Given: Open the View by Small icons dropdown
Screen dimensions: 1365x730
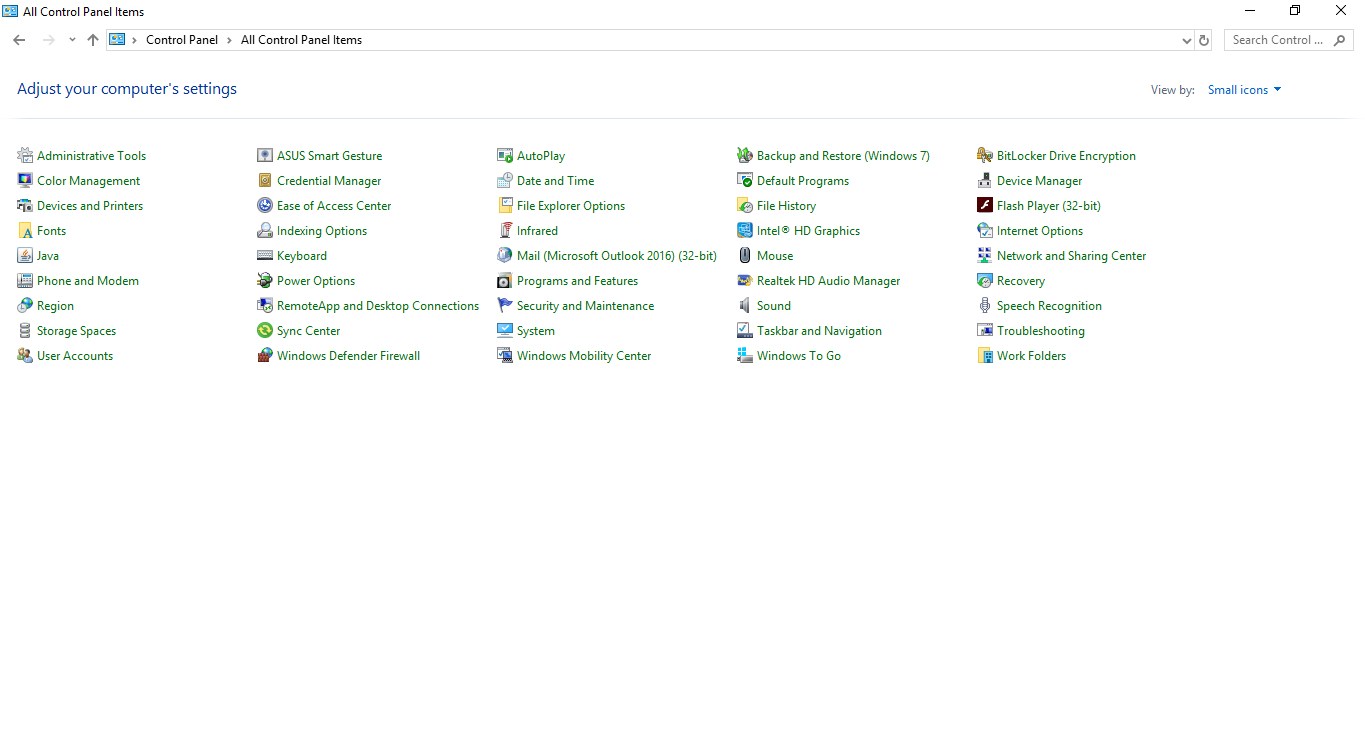Looking at the screenshot, I should click(1244, 90).
